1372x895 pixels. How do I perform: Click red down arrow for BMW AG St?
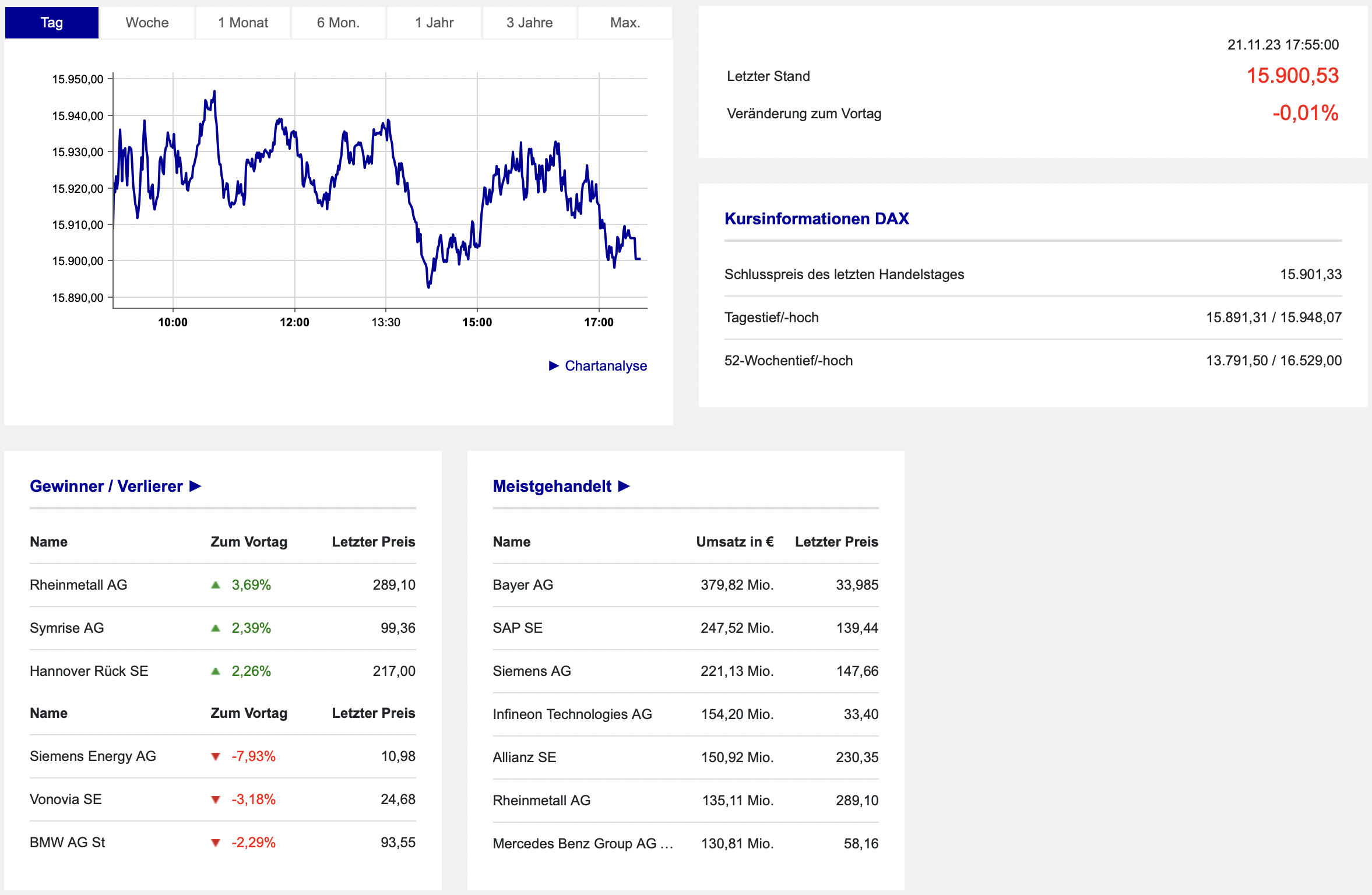216,843
